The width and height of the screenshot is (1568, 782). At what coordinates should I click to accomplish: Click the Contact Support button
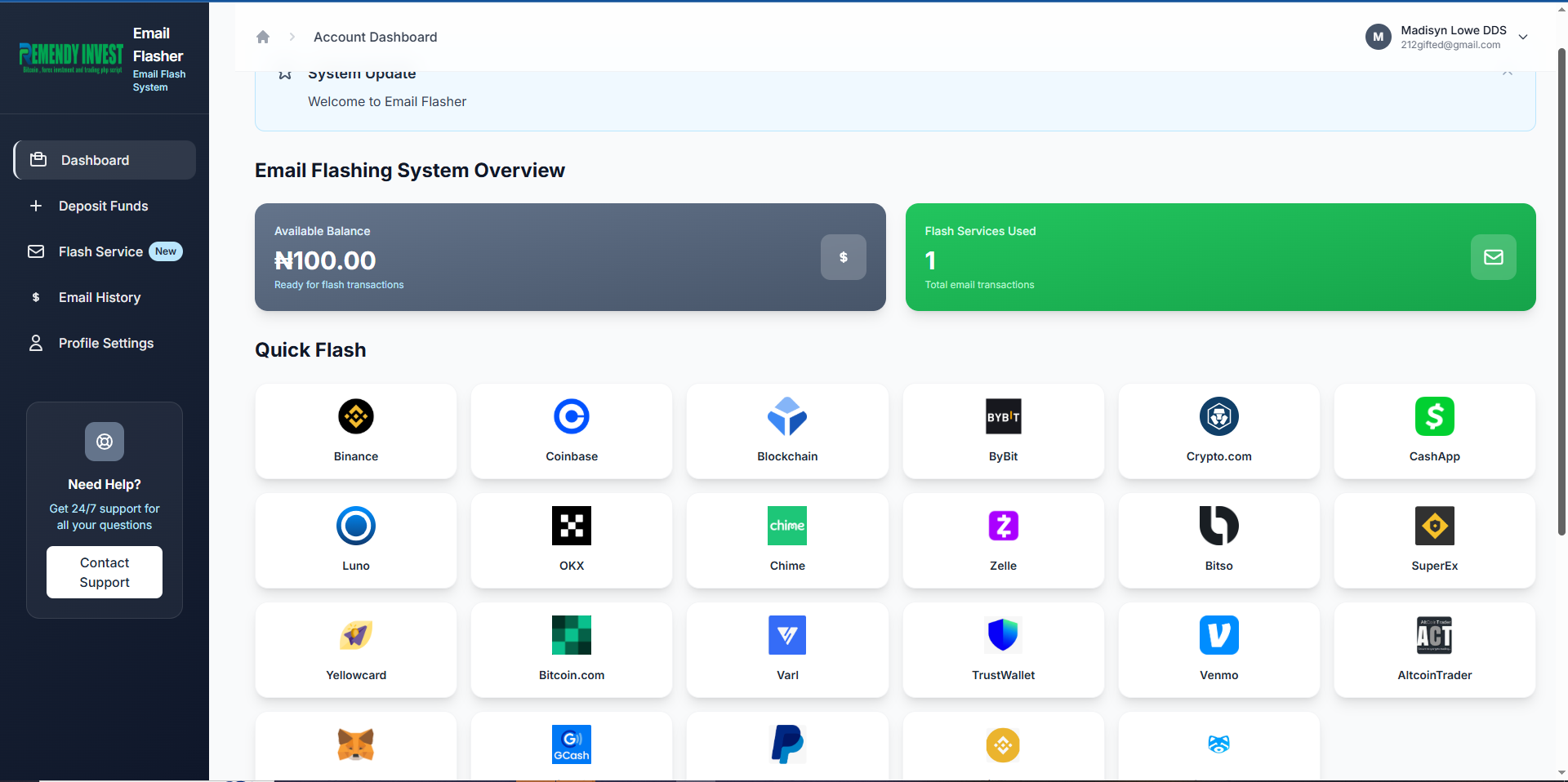(105, 572)
